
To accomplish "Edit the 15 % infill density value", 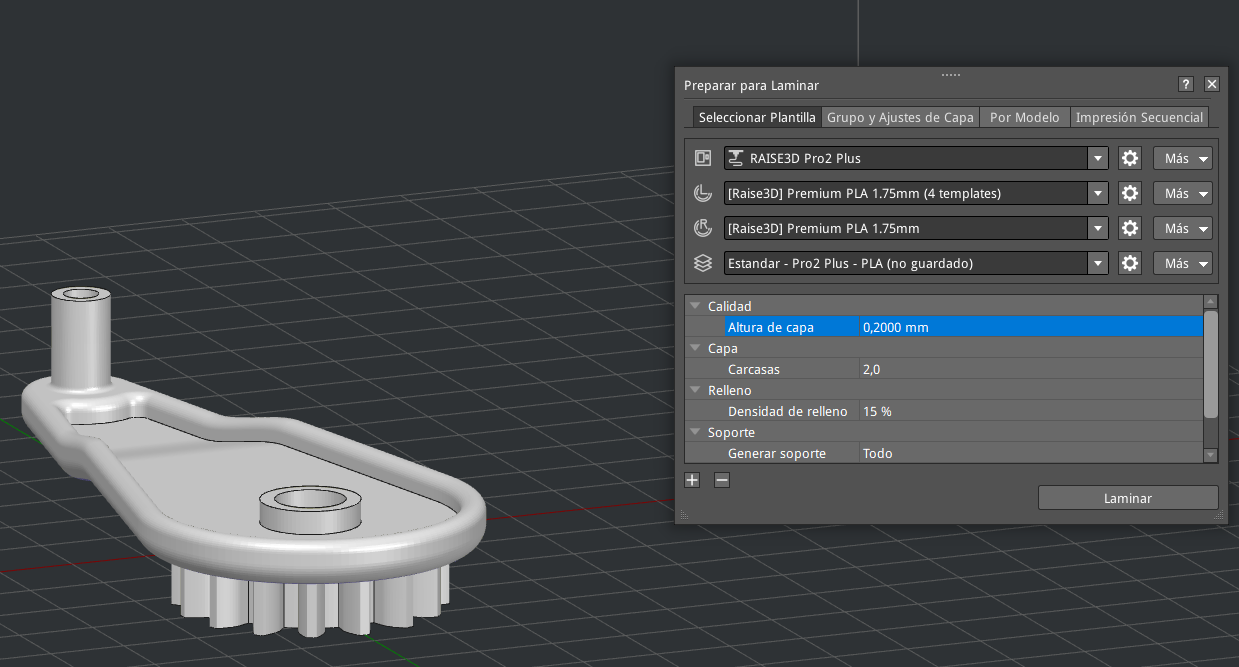I will click(1030, 411).
